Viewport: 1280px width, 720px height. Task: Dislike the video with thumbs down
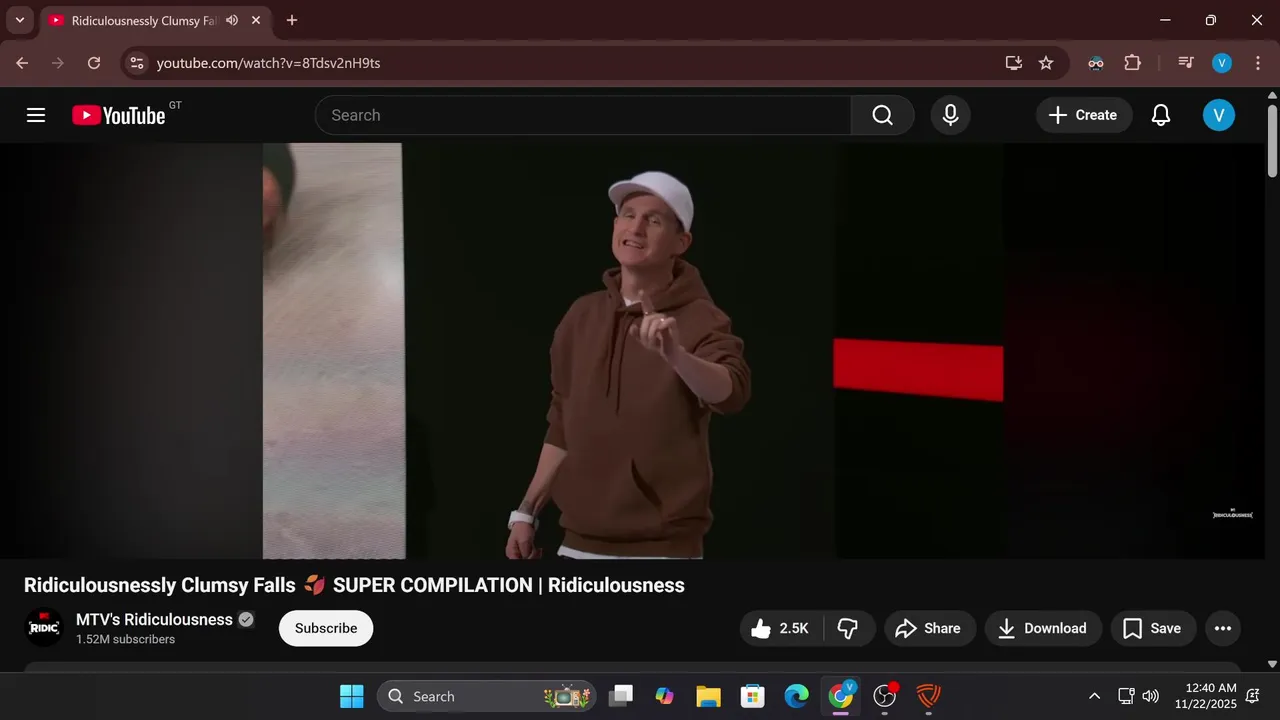848,628
